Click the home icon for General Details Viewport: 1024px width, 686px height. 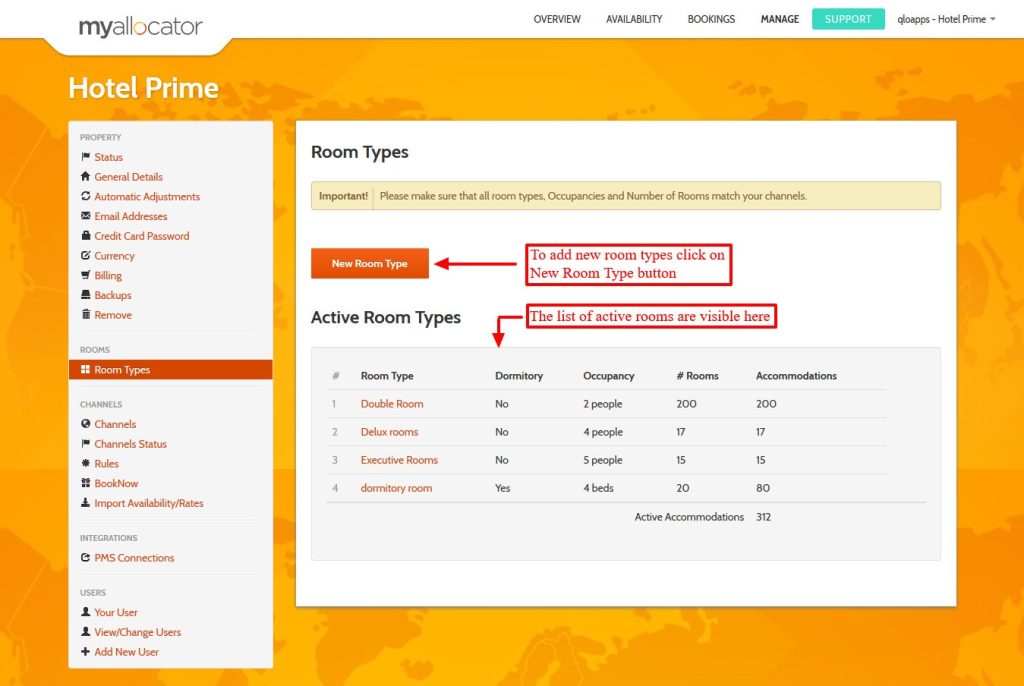tap(85, 177)
